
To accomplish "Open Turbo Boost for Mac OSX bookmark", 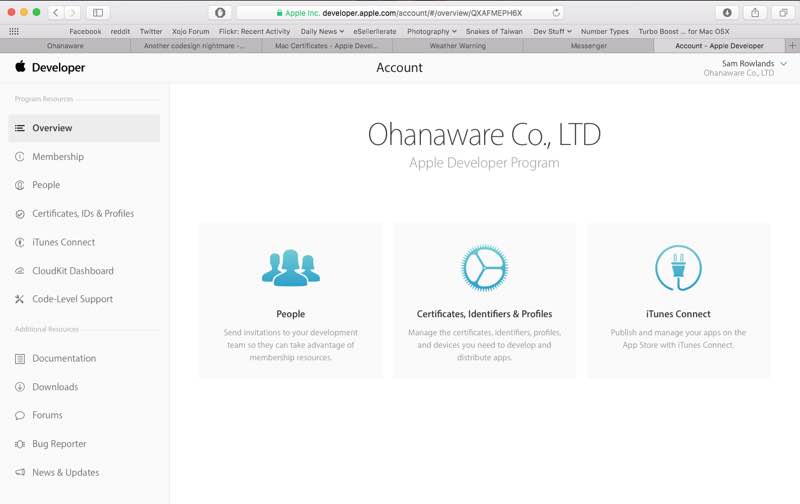I will (684, 31).
